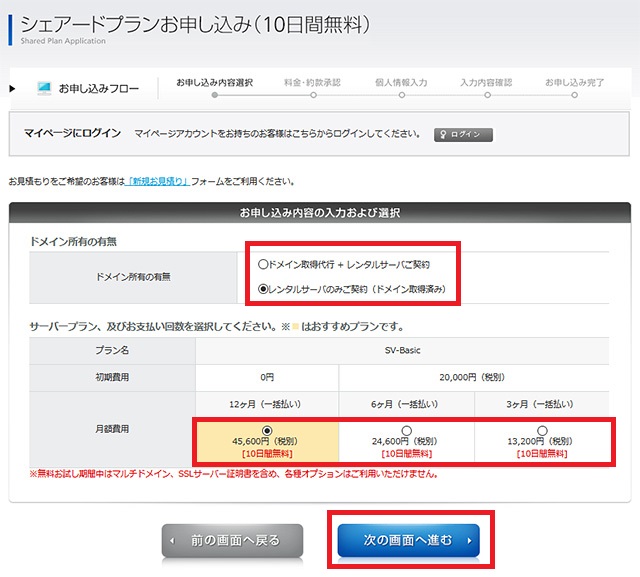640x577 pixels.
Task: Click the 0円 initial fee cell
Action: 267,377
